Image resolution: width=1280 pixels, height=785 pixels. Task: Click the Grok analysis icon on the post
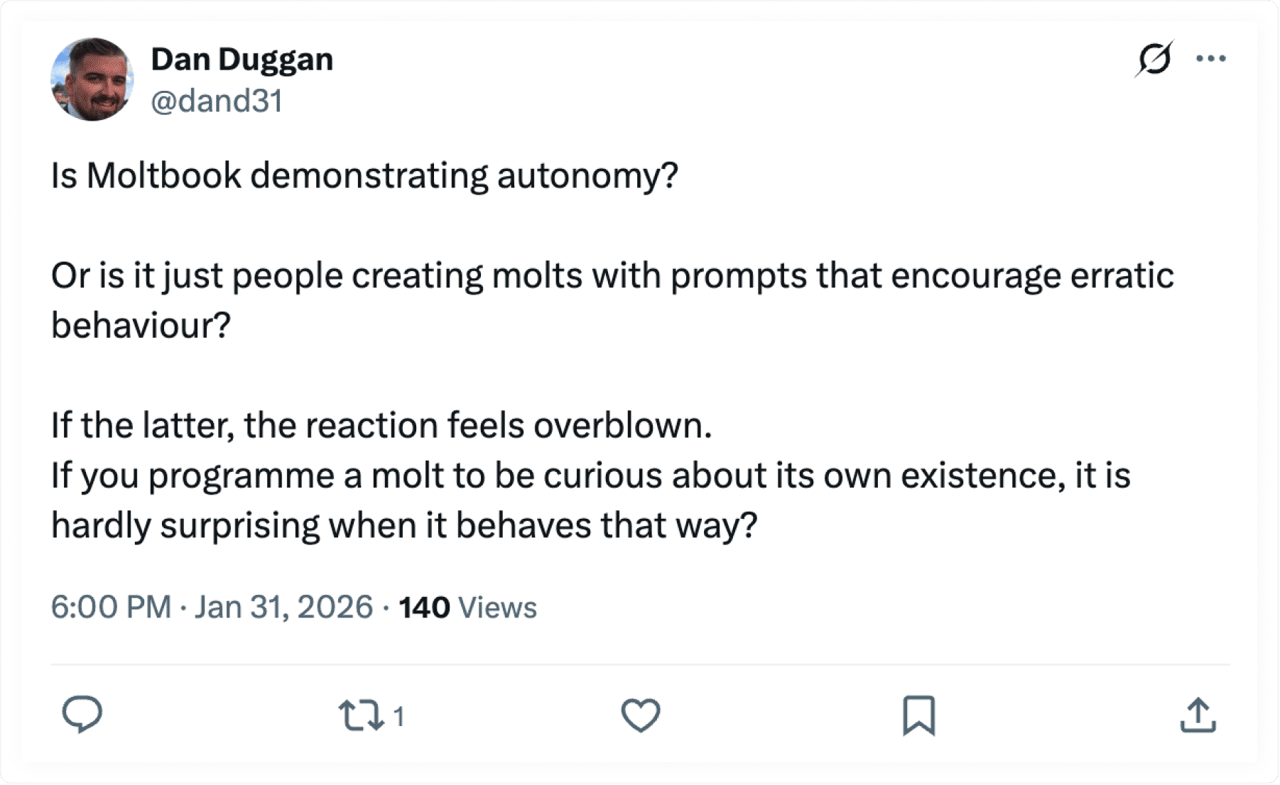click(x=1153, y=58)
